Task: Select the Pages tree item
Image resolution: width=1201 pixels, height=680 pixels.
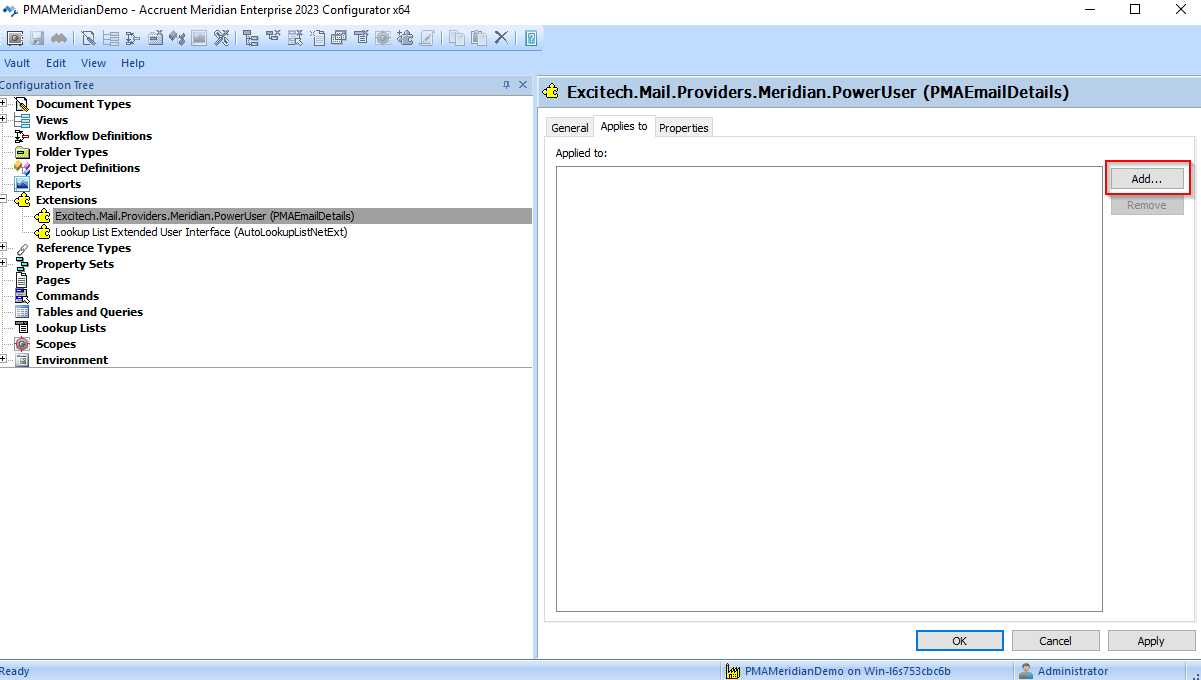Action: (53, 280)
